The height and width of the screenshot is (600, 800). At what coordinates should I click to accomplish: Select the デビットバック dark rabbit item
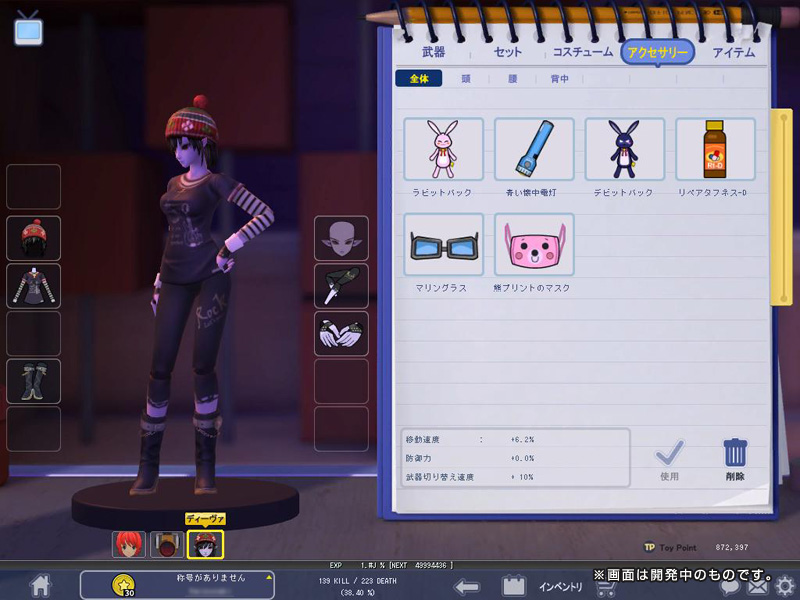pos(624,149)
